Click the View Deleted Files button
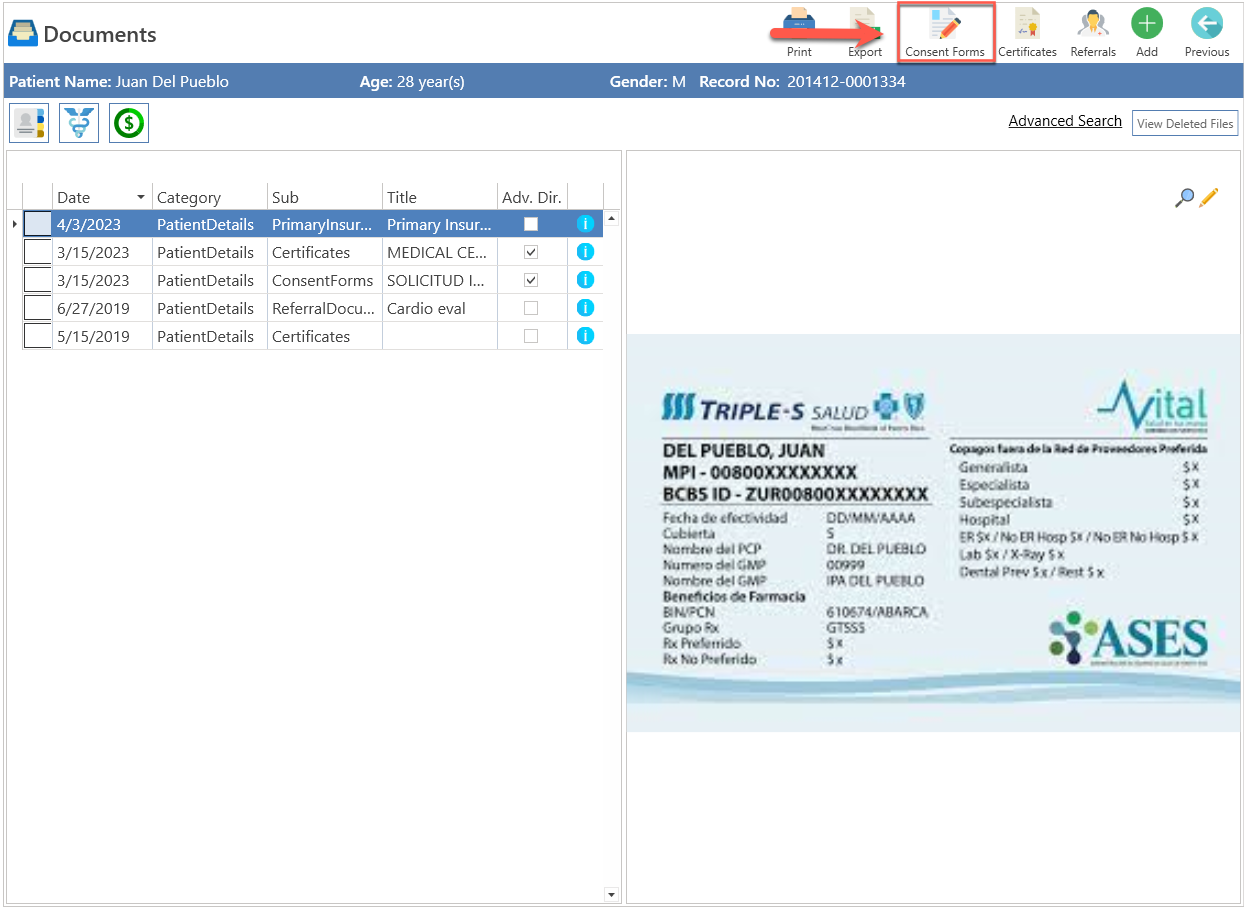 pos(1185,124)
